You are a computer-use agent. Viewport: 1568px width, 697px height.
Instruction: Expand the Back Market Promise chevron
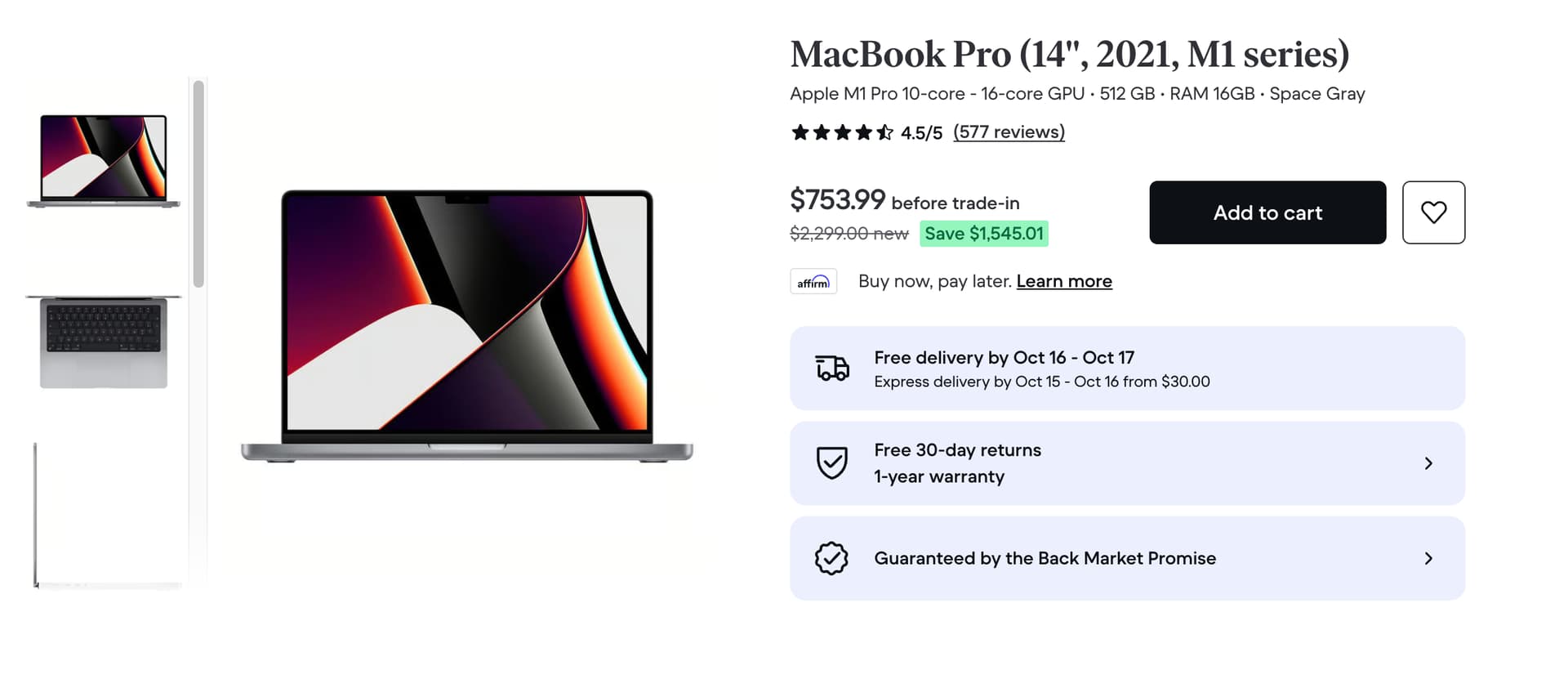(1428, 558)
